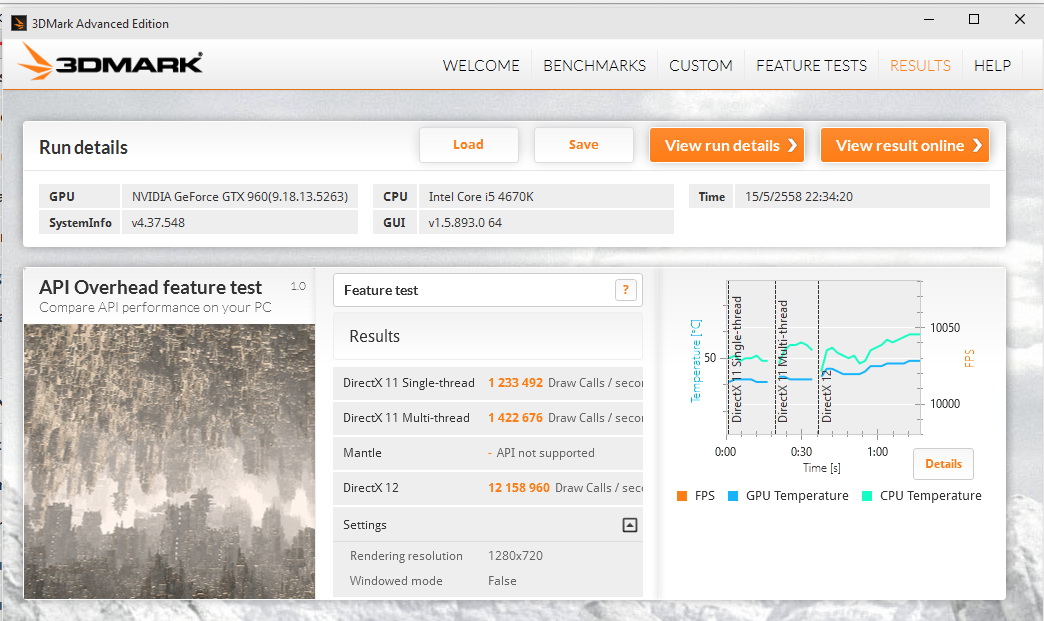
Task: Open the Feature test help question mark
Action: tap(625, 290)
